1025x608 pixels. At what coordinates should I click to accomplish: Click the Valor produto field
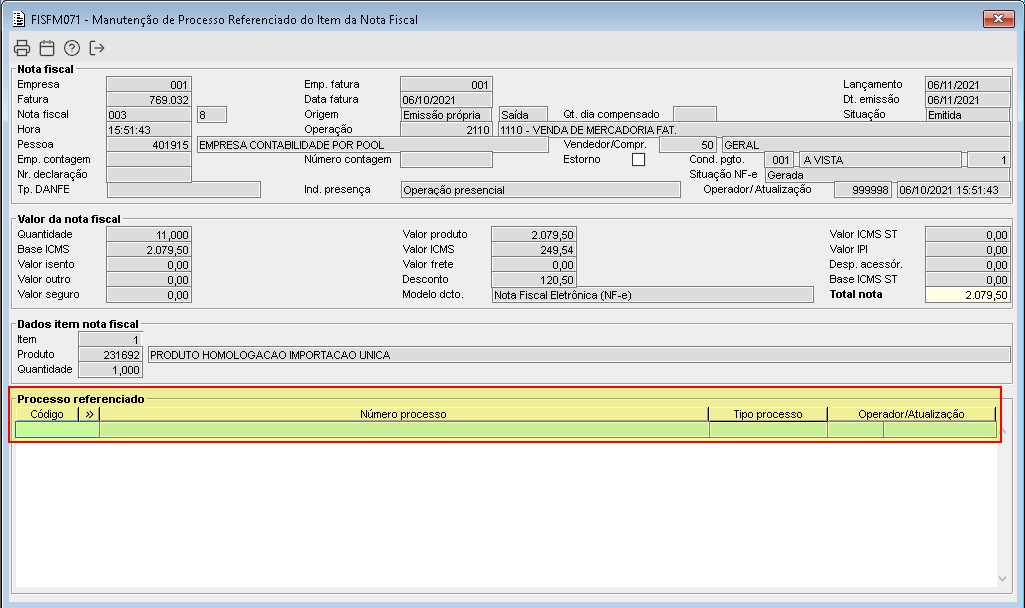[534, 235]
